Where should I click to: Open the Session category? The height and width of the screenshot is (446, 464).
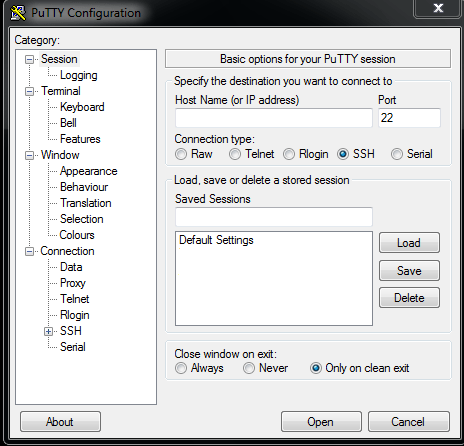tap(59, 59)
